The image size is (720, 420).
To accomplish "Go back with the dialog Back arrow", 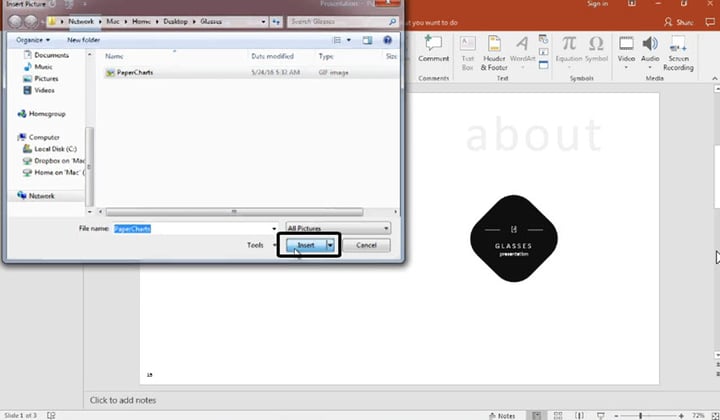I will (x=16, y=21).
